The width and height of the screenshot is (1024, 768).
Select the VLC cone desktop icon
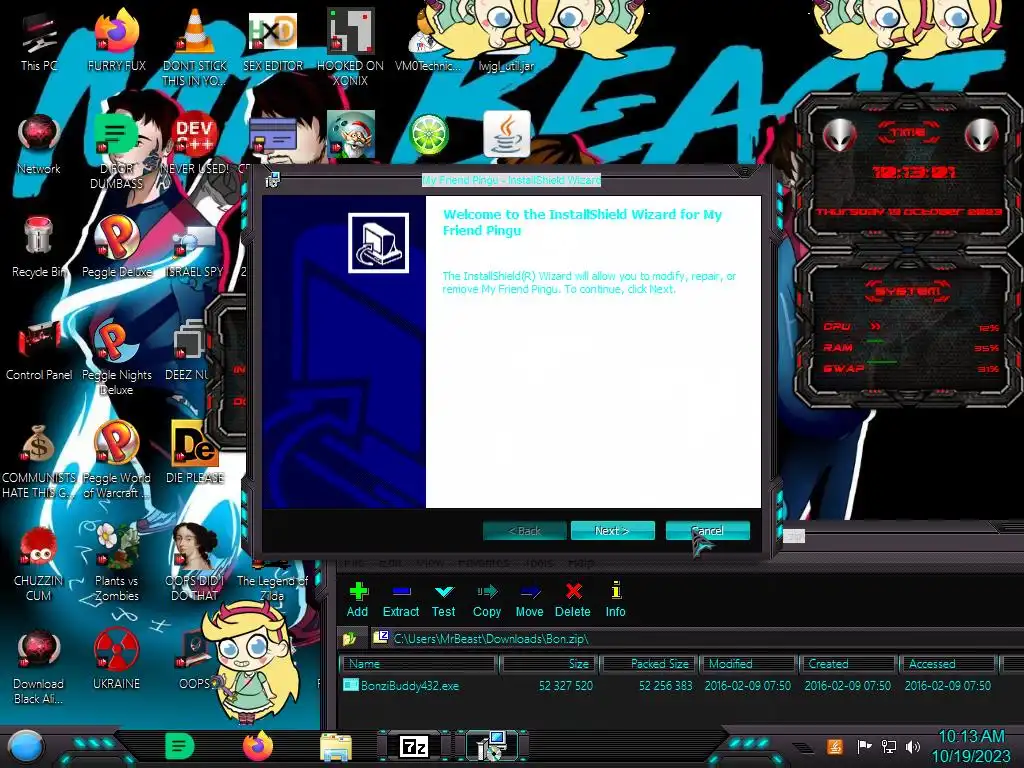(195, 48)
